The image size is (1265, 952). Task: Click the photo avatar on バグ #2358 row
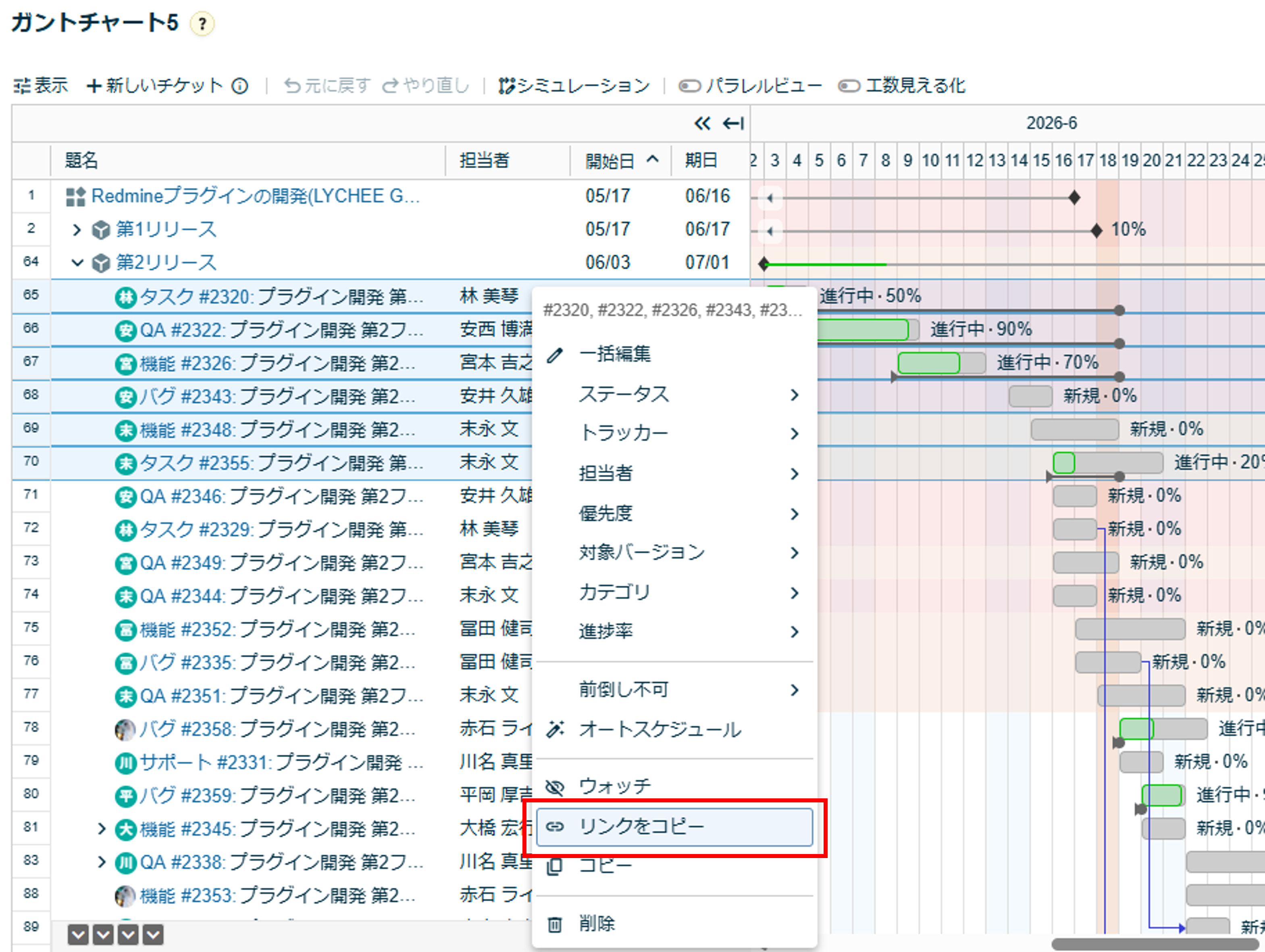coord(126,729)
